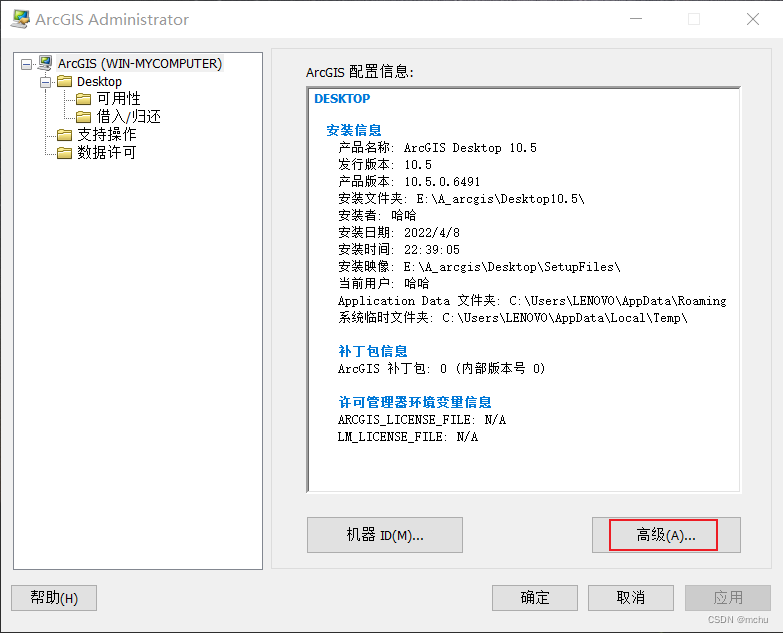Click the 许可管理器环境变量信息 heading
The image size is (783, 633).
tap(414, 402)
